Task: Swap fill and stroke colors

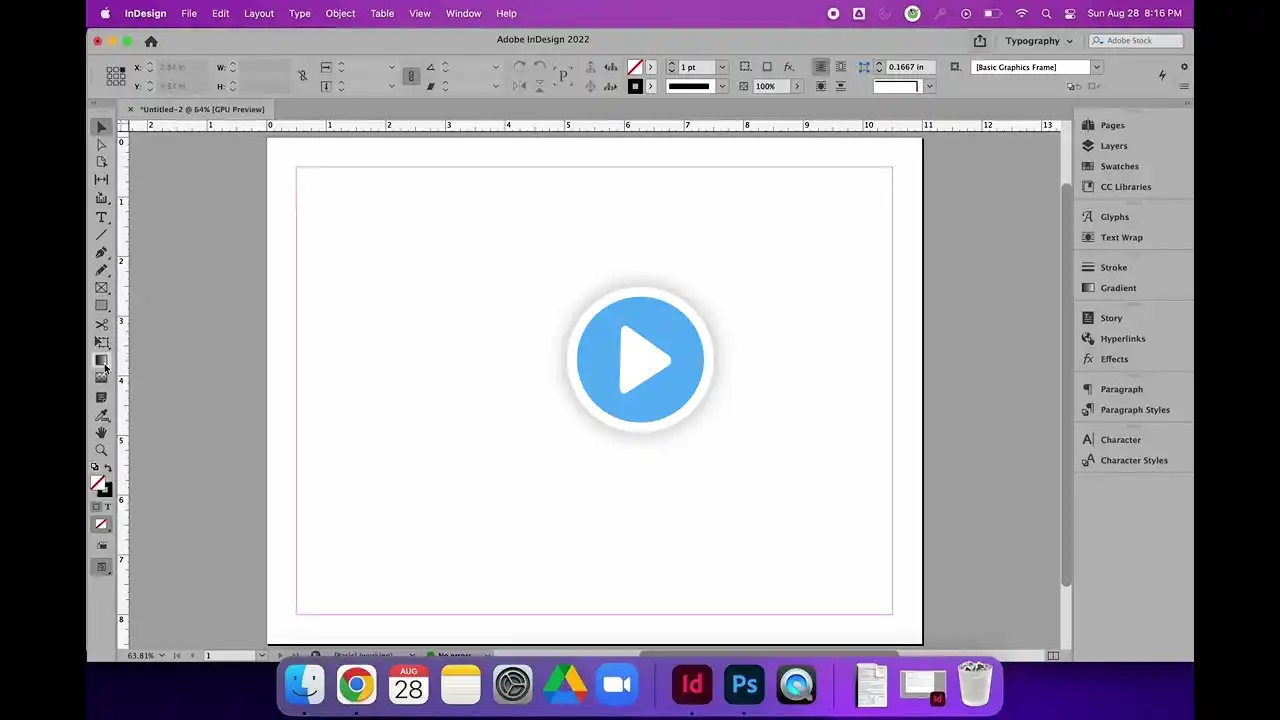Action: pos(108,467)
